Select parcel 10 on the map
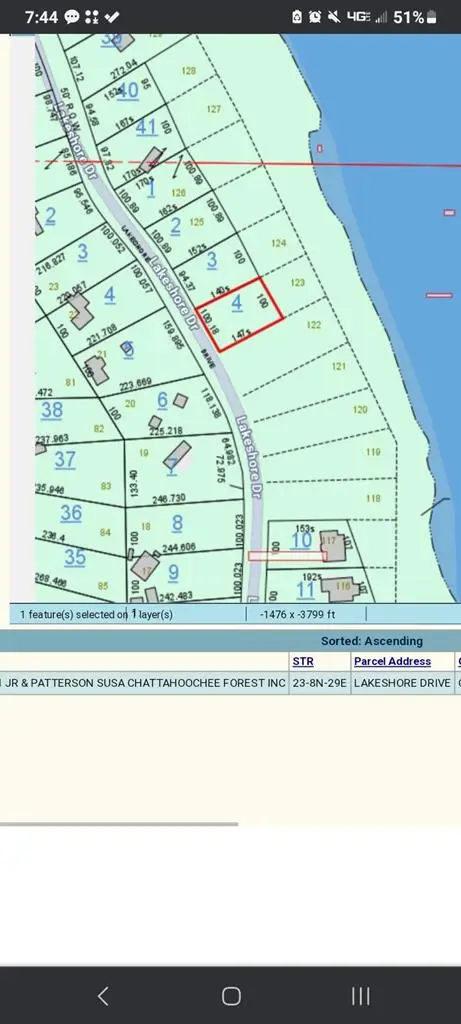 coord(302,539)
